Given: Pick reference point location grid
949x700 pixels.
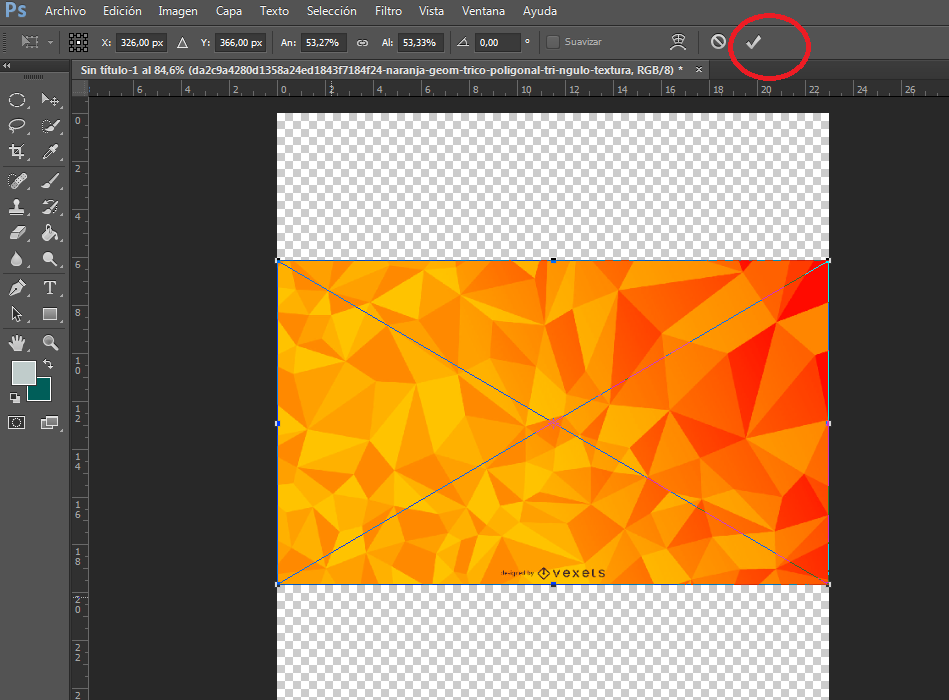Looking at the screenshot, I should tap(79, 42).
